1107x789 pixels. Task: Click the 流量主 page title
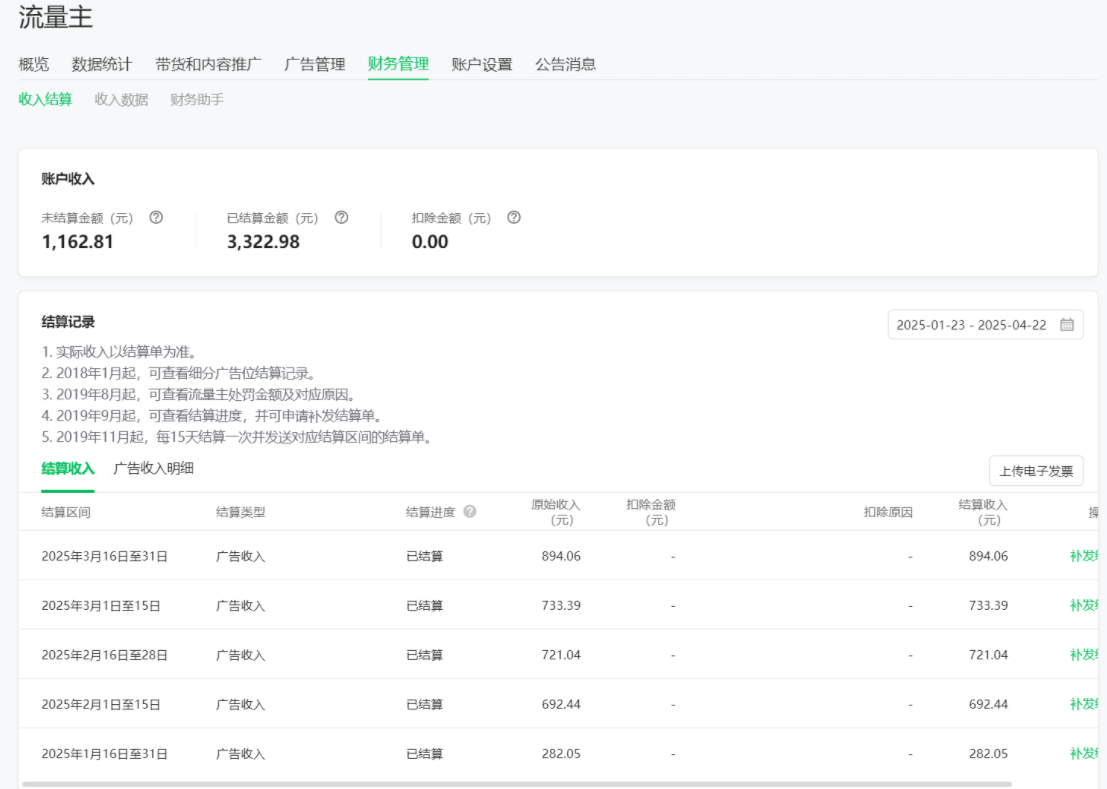click(x=56, y=18)
